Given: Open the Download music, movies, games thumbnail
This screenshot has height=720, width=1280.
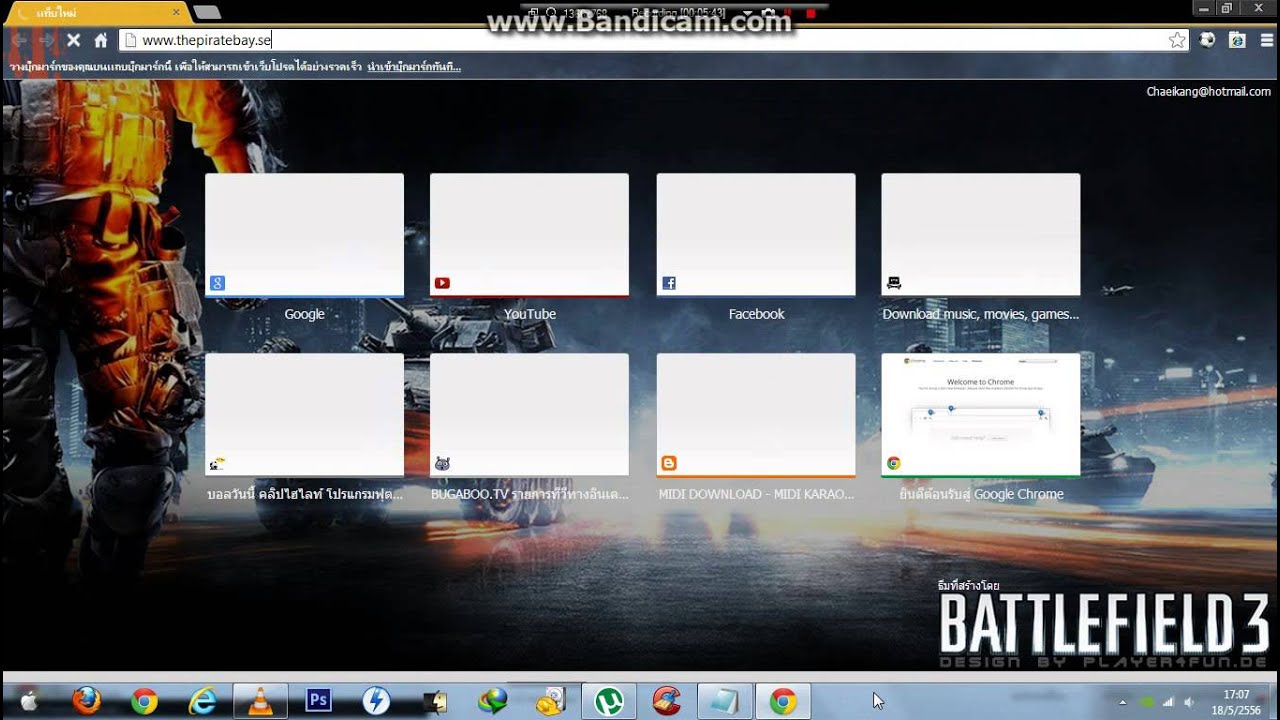Looking at the screenshot, I should 980,235.
